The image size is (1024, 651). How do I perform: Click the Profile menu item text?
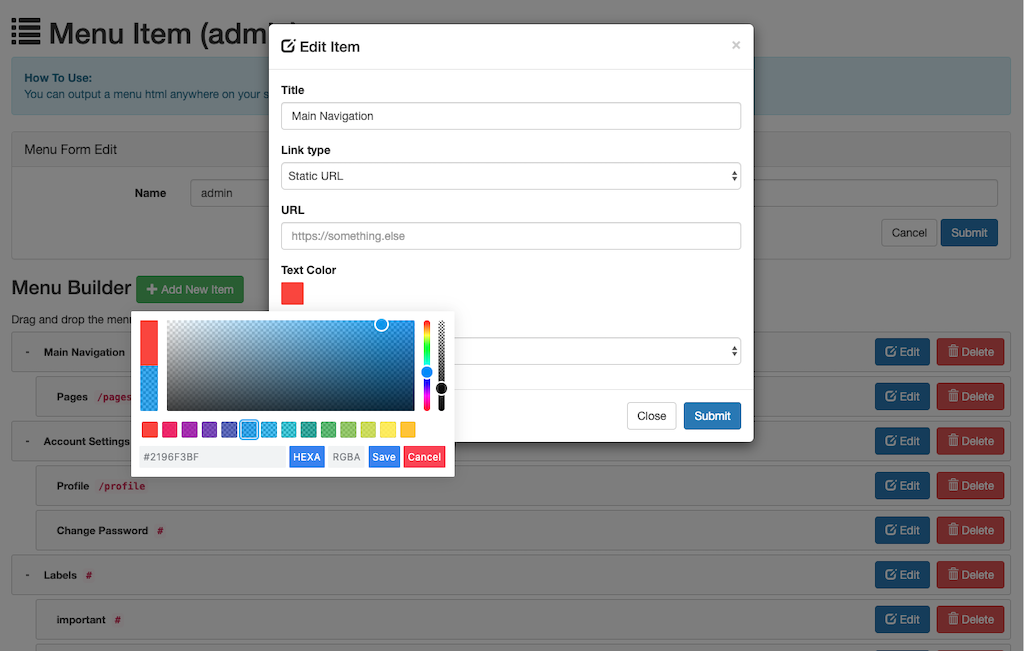point(72,486)
